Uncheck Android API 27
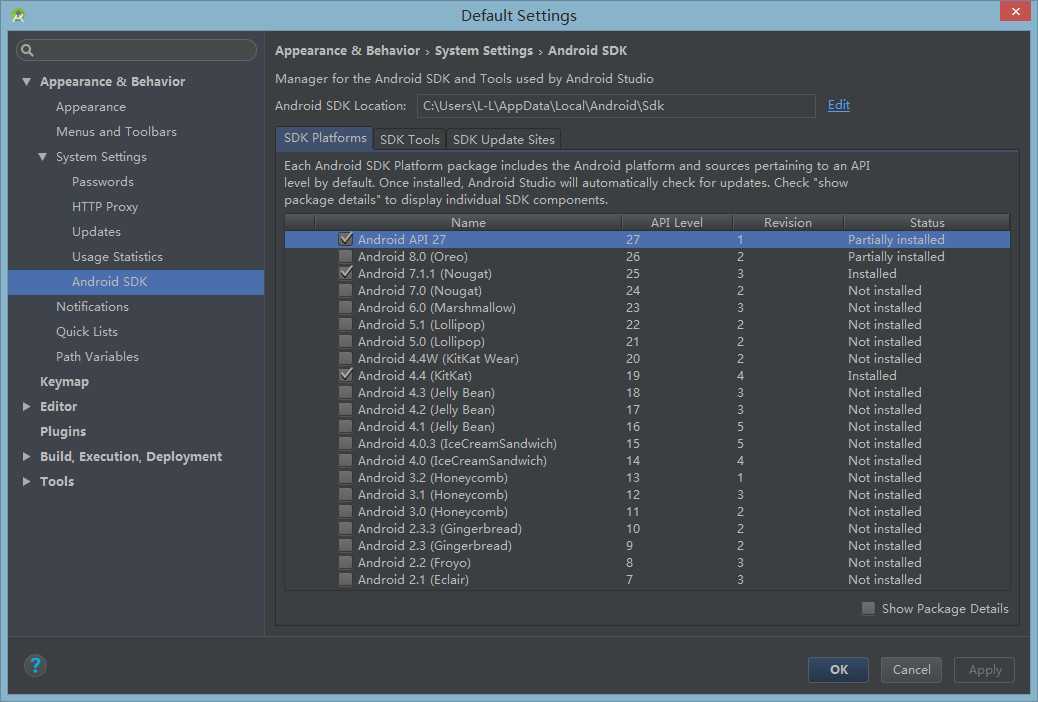This screenshot has height=702, width=1038. (x=345, y=239)
